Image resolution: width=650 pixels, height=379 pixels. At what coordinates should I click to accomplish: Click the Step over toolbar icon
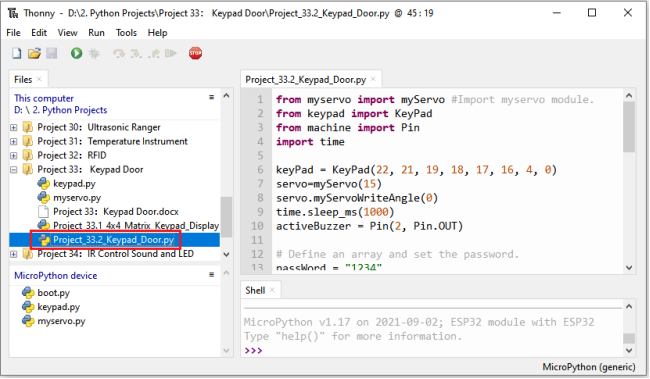[x=119, y=53]
